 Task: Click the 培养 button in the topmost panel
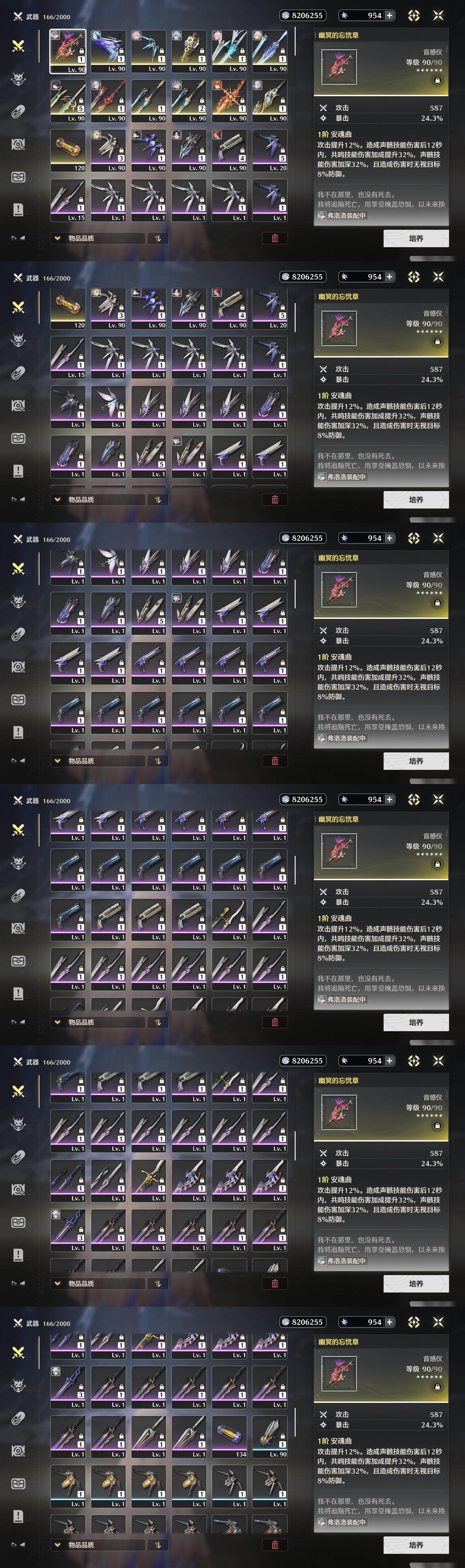pos(416,238)
